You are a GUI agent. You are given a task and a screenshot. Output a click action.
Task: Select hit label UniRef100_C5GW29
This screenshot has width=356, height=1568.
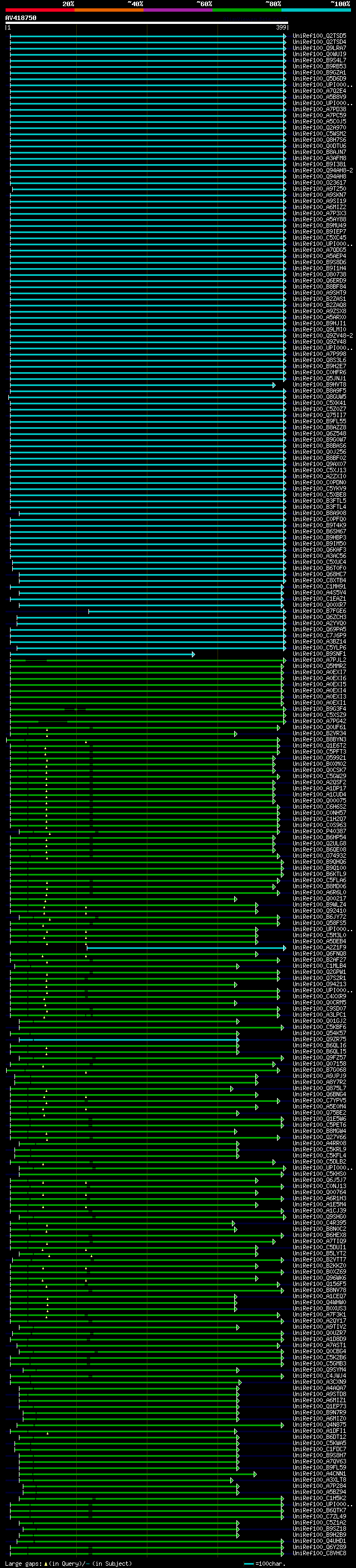point(319,776)
